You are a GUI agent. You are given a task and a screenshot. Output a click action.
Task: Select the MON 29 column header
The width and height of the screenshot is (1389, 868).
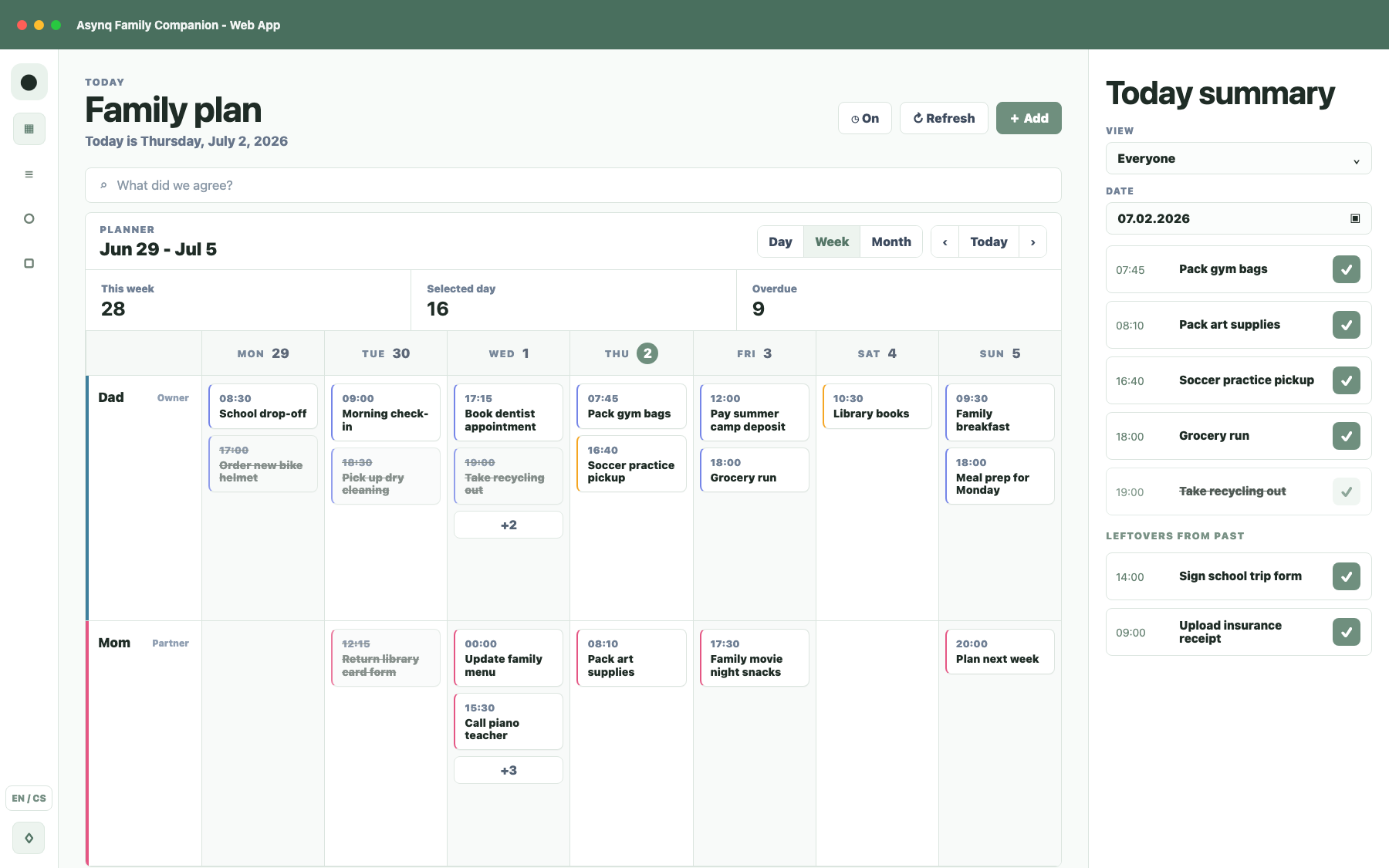click(263, 353)
